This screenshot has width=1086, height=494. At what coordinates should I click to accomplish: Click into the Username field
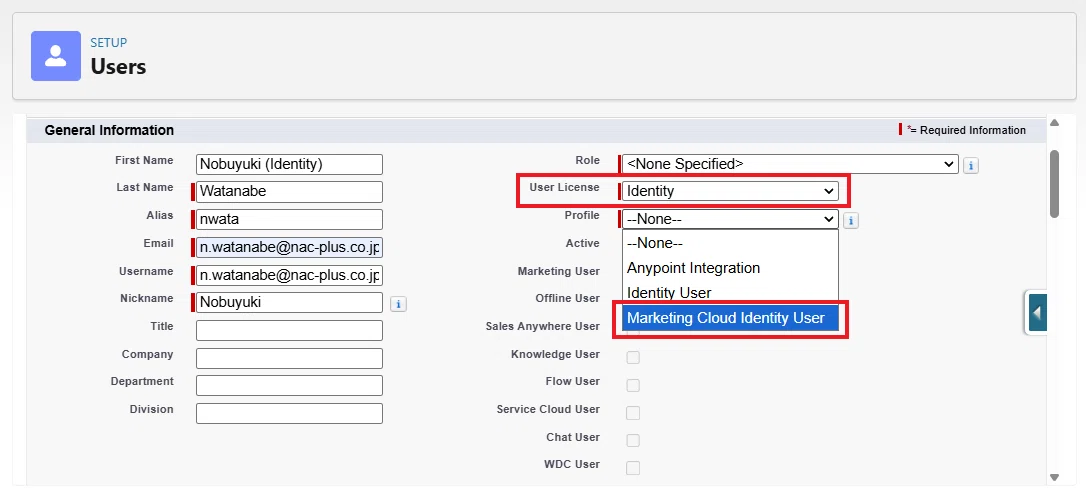(290, 275)
